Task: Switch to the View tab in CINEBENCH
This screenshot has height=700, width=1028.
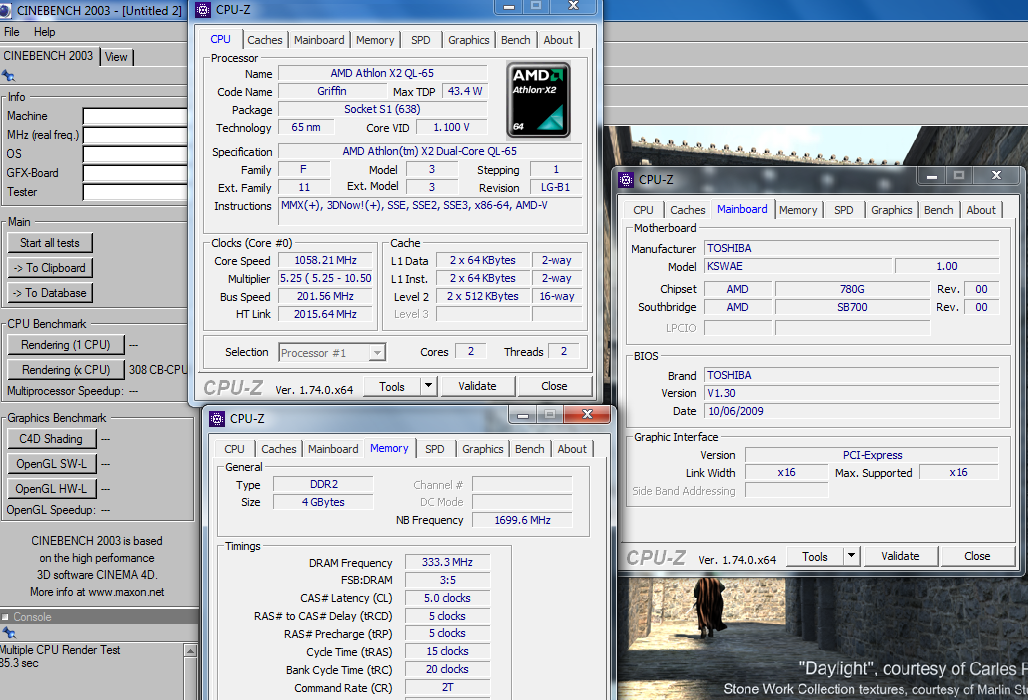Action: click(x=116, y=57)
